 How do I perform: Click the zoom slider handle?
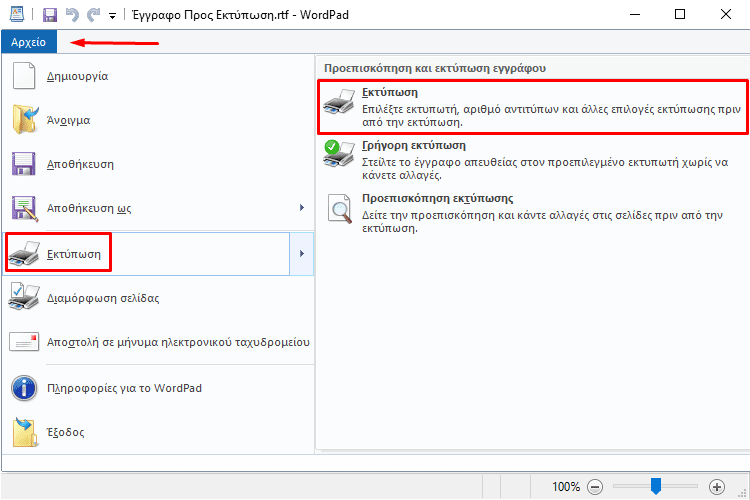656,486
